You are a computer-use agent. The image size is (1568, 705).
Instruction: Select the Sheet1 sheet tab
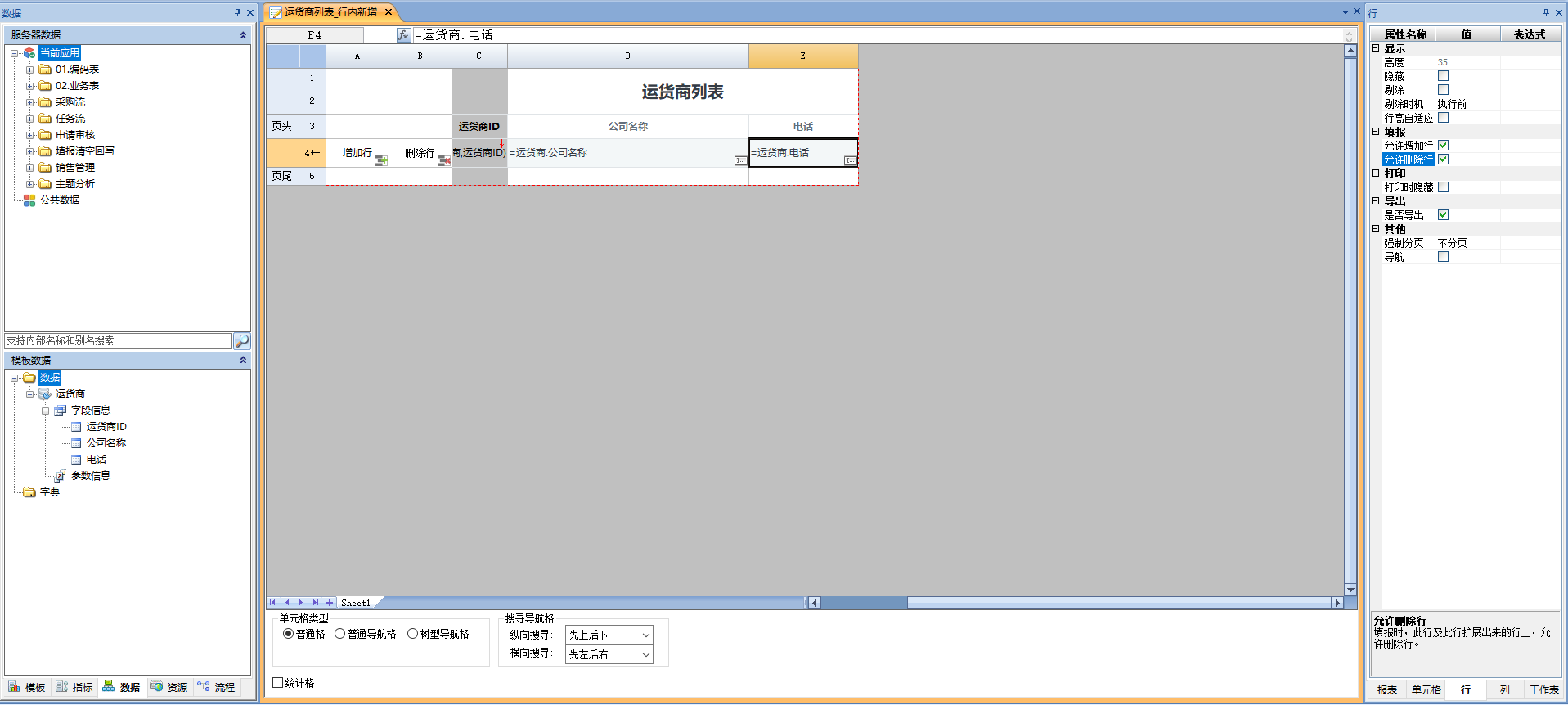point(356,603)
